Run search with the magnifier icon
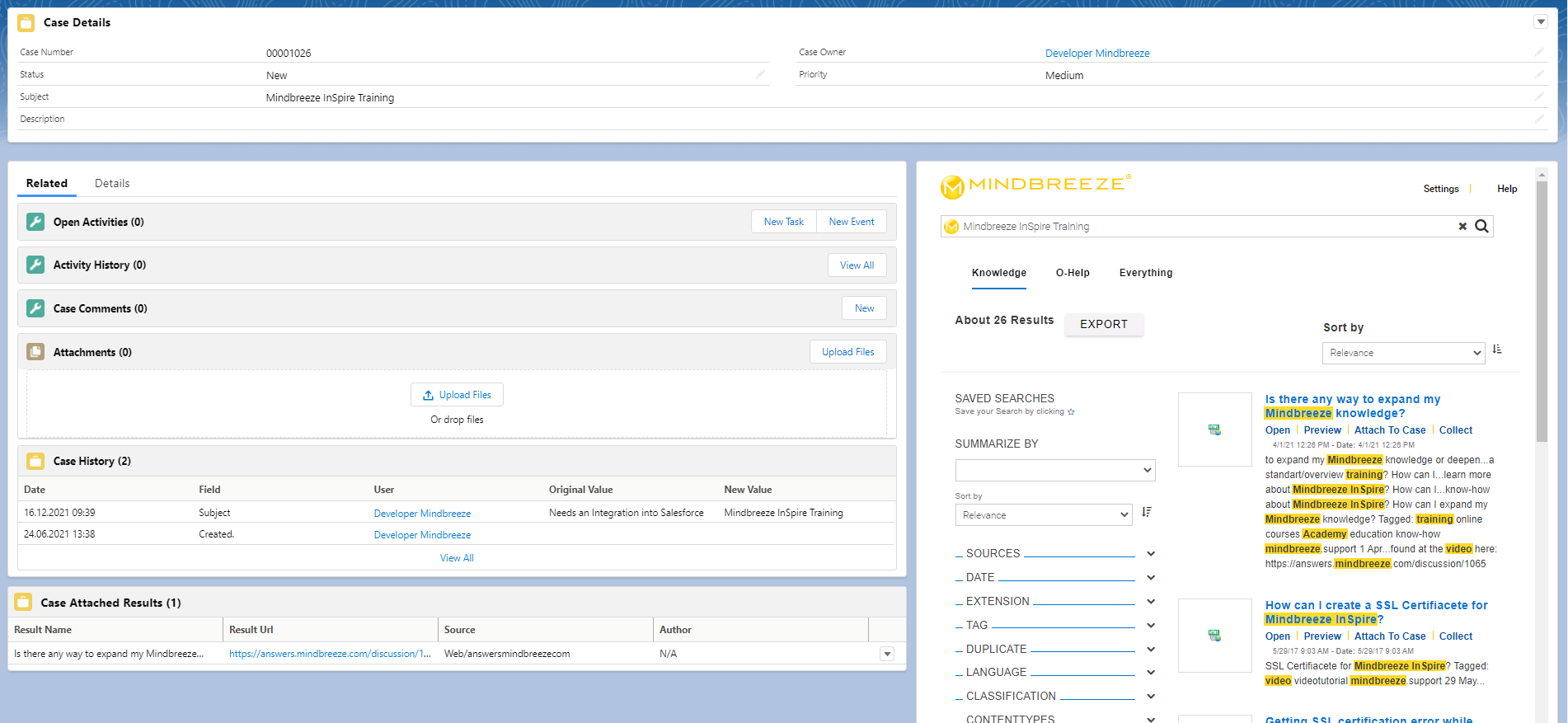Viewport: 1568px width, 723px height. click(x=1481, y=226)
